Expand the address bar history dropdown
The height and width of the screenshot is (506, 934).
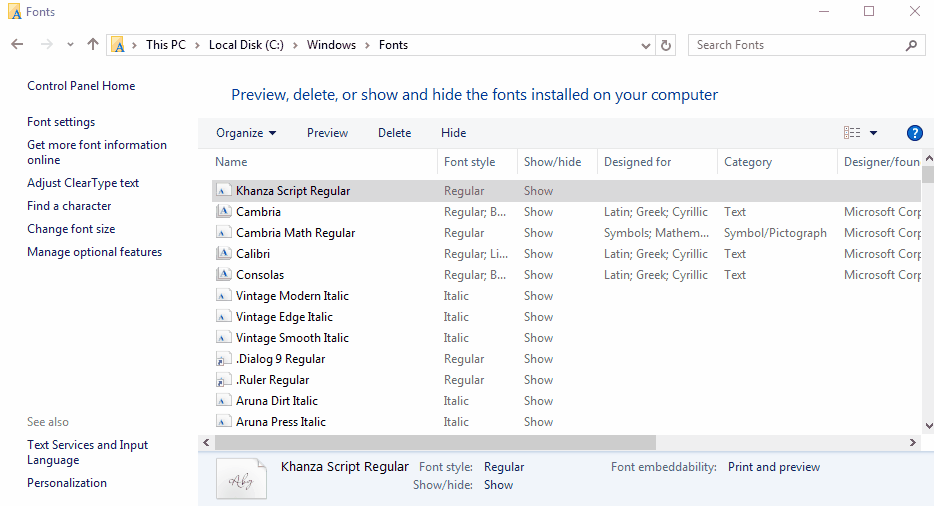[645, 46]
